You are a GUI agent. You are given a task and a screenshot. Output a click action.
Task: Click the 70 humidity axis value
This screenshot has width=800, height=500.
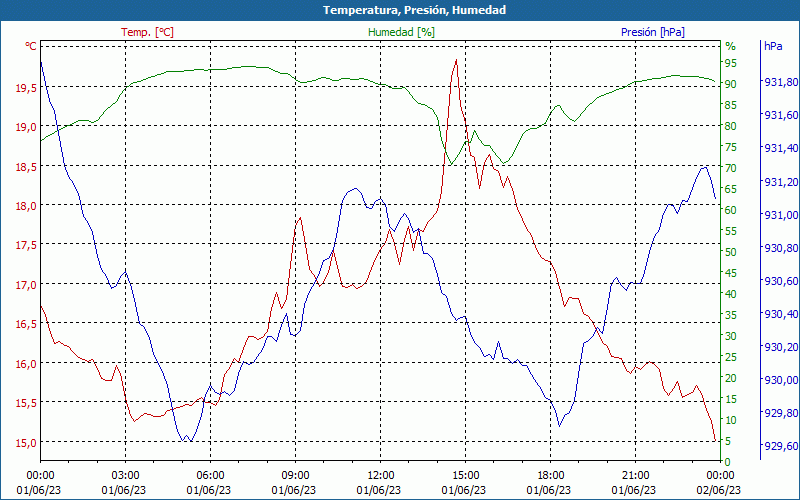[x=731, y=168]
